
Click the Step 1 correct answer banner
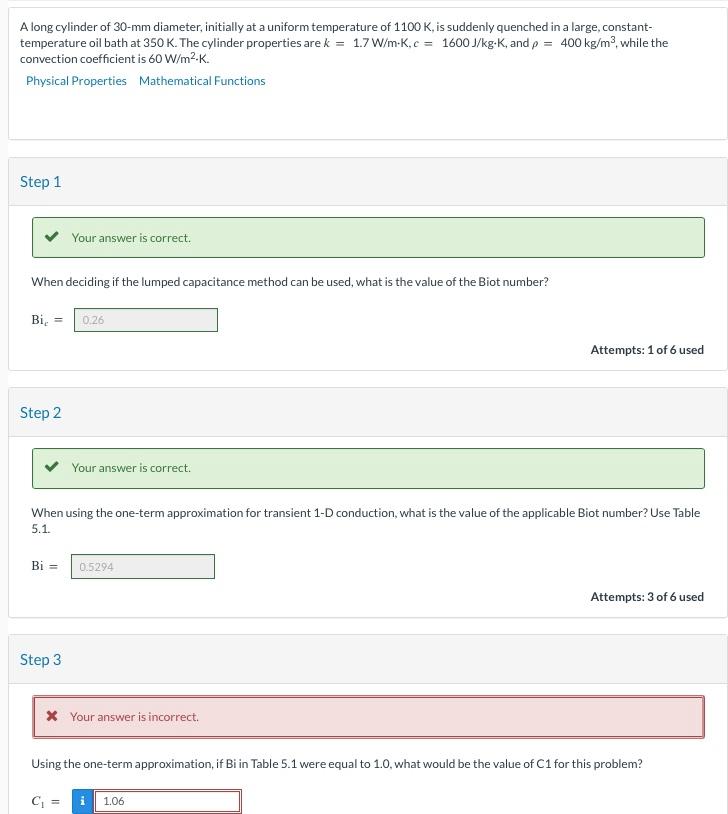368,237
